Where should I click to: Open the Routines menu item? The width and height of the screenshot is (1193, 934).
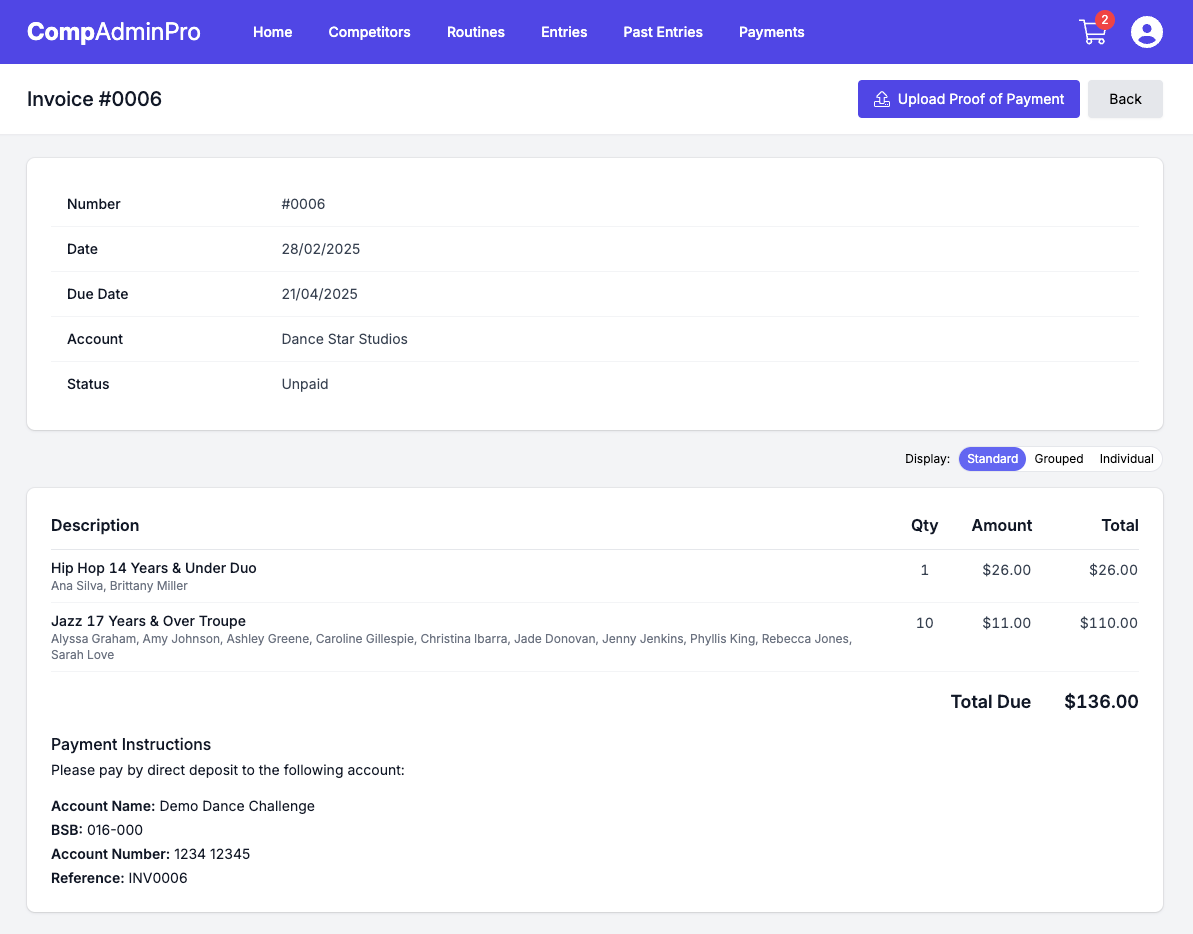(x=476, y=32)
